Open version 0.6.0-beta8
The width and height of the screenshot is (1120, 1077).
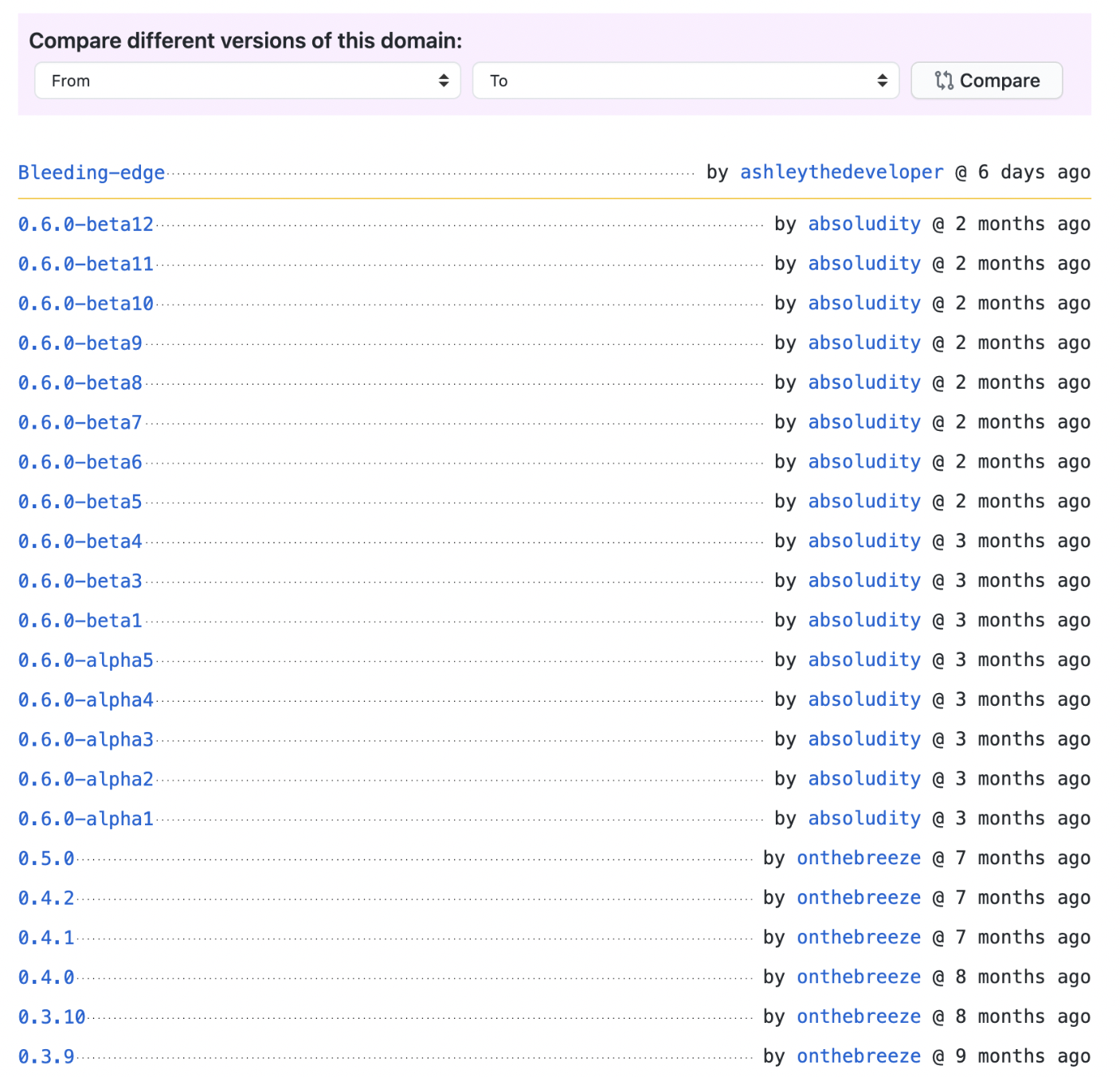point(80,383)
